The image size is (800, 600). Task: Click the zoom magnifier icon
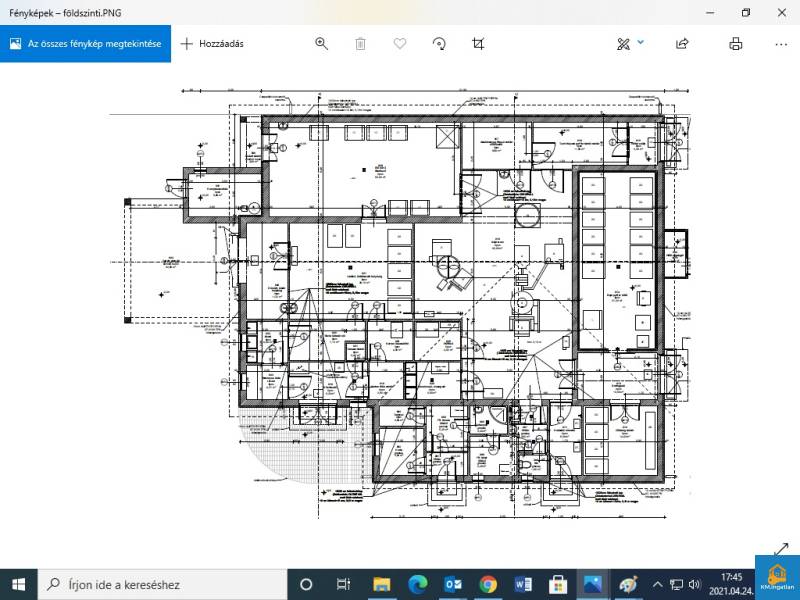[321, 44]
